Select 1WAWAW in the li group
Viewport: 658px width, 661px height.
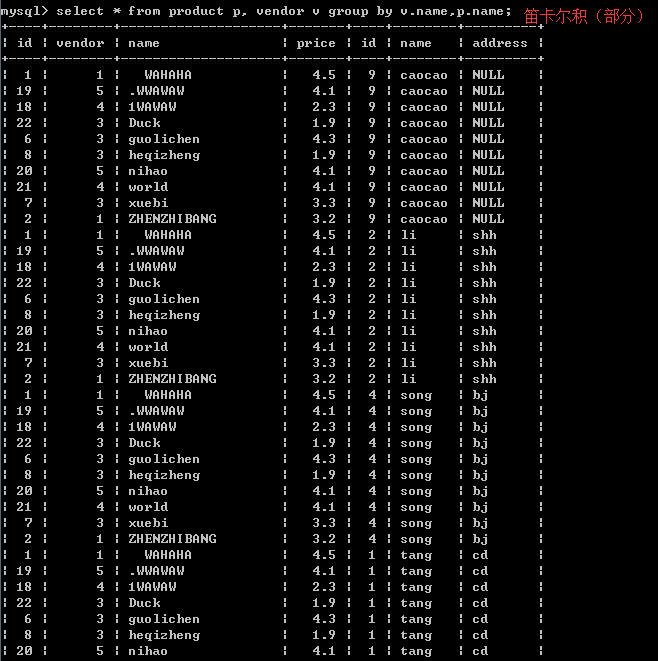152,267
